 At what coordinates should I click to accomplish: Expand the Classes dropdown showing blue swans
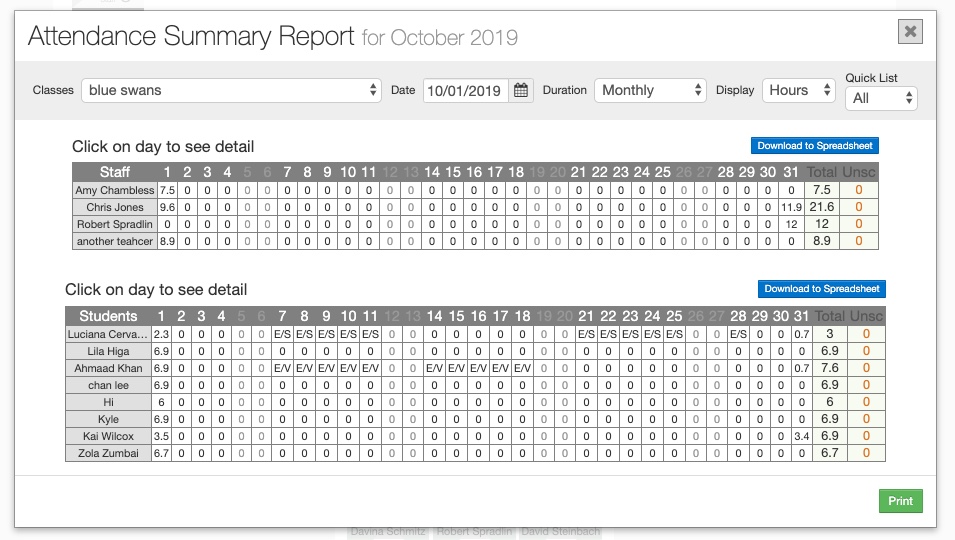231,90
